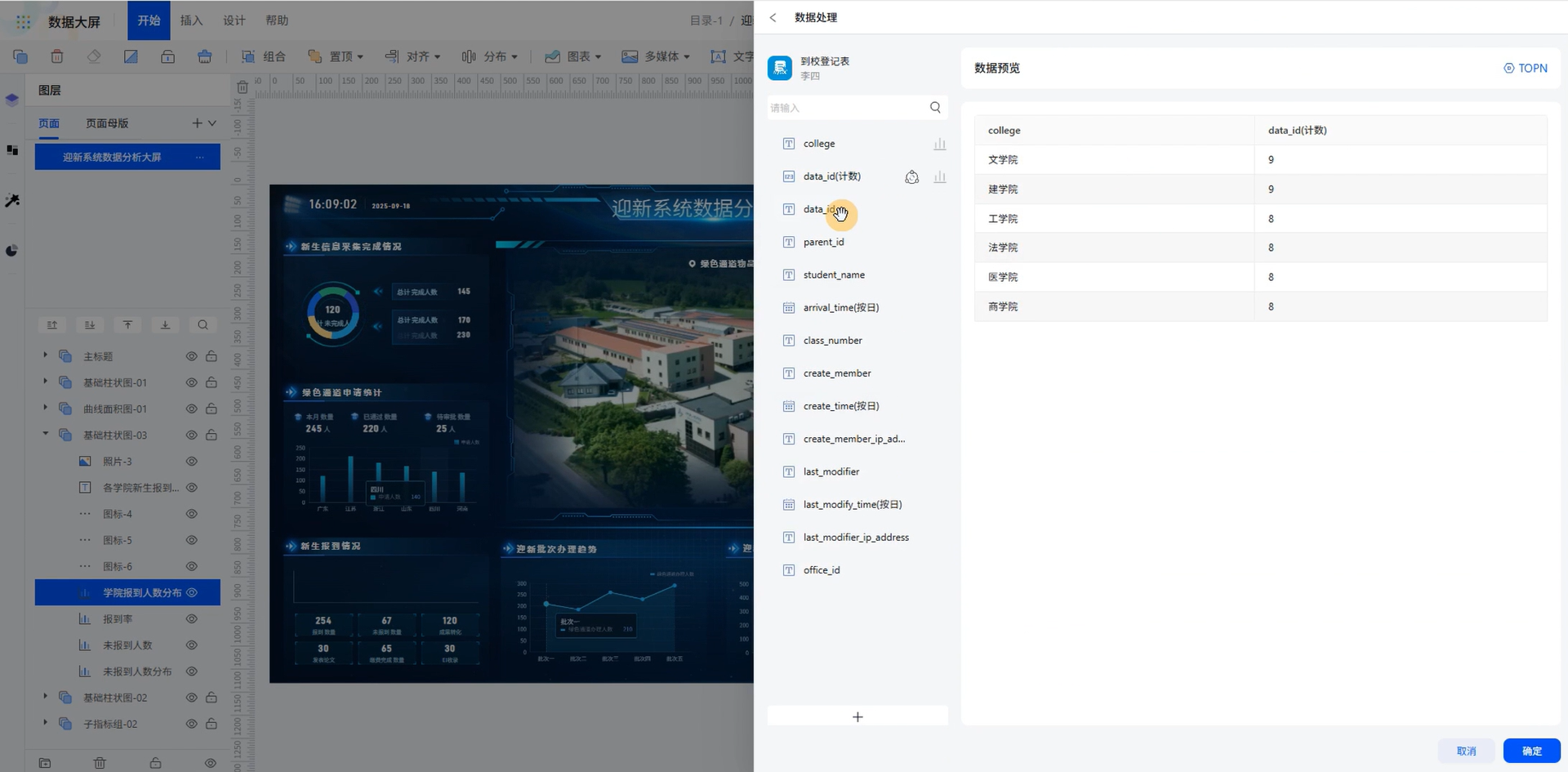1568x772 pixels.
Task: Click the chart icon next to college field
Action: (940, 145)
